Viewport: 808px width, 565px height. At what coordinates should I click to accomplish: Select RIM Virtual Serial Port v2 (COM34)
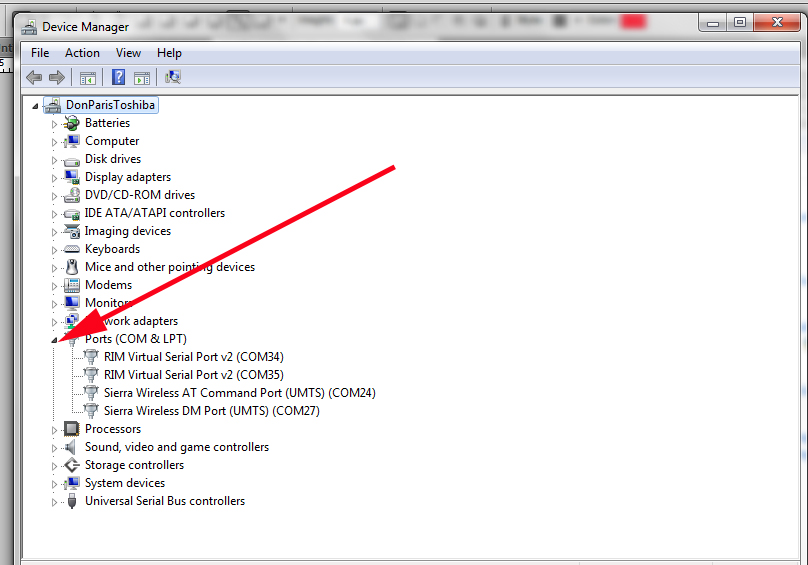click(x=193, y=357)
